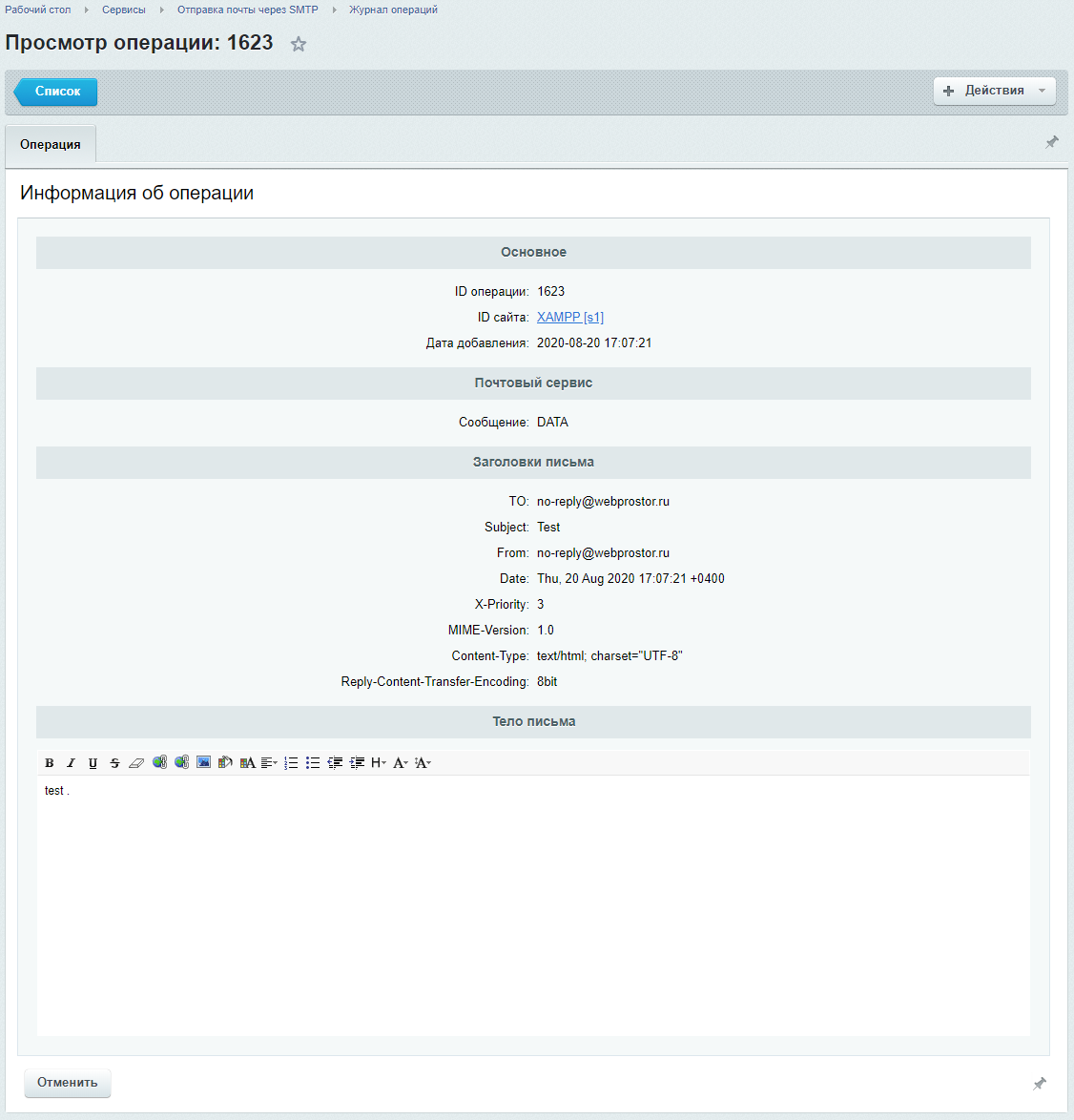Open the Действия dropdown menu
The image size is (1074, 1120).
[x=994, y=91]
